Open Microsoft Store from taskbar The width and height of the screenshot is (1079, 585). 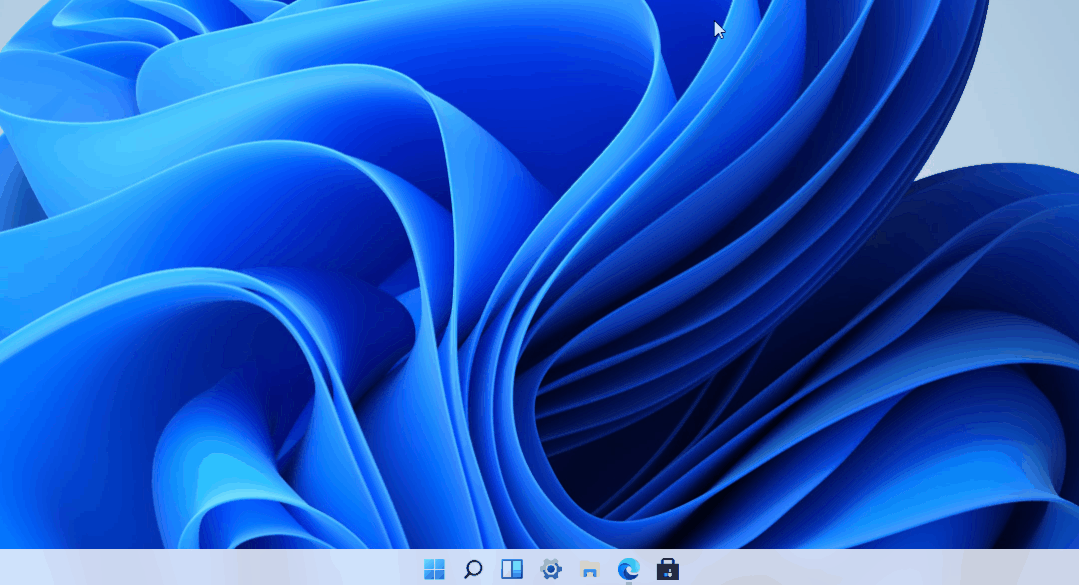click(x=667, y=569)
